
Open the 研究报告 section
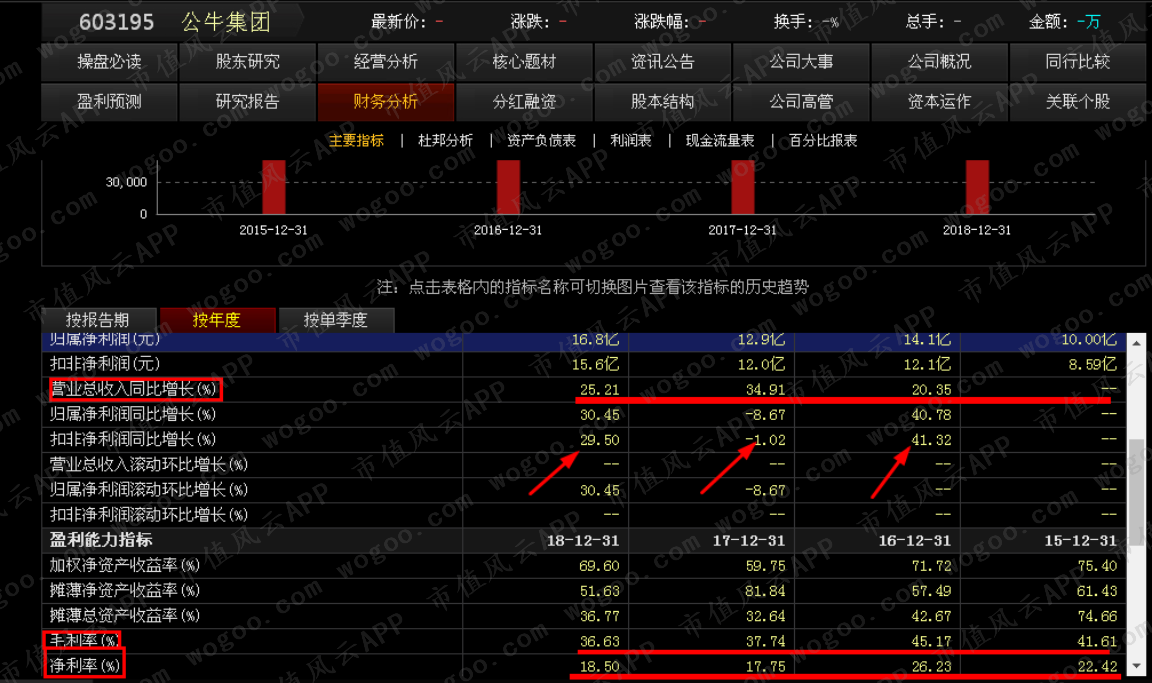(x=248, y=101)
